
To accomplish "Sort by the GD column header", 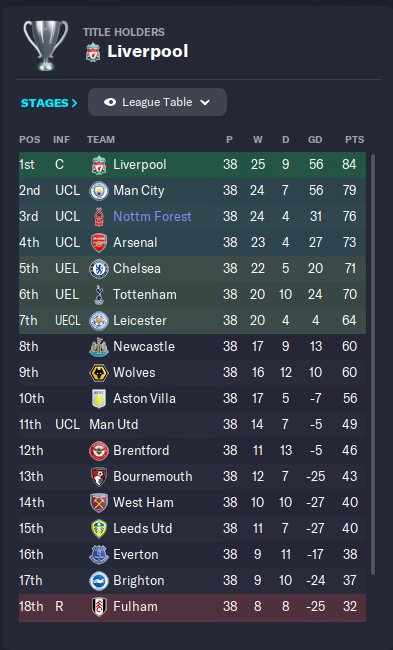I will pos(315,140).
